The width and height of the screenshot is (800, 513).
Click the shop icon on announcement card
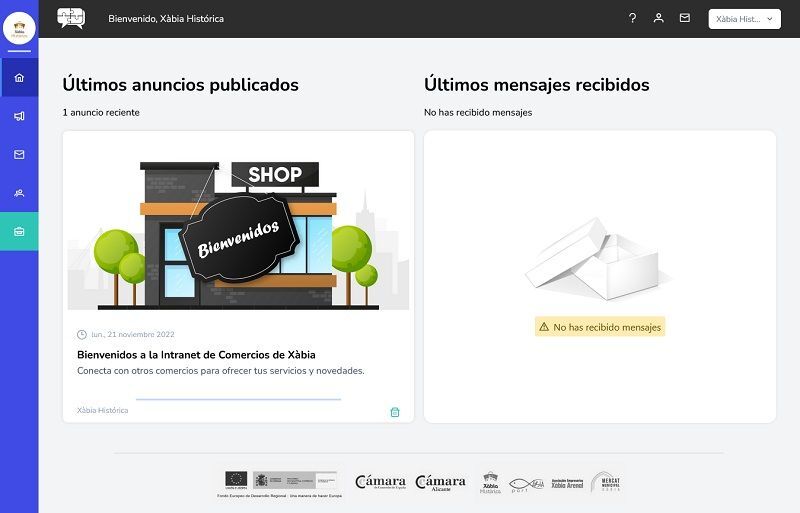pos(395,412)
